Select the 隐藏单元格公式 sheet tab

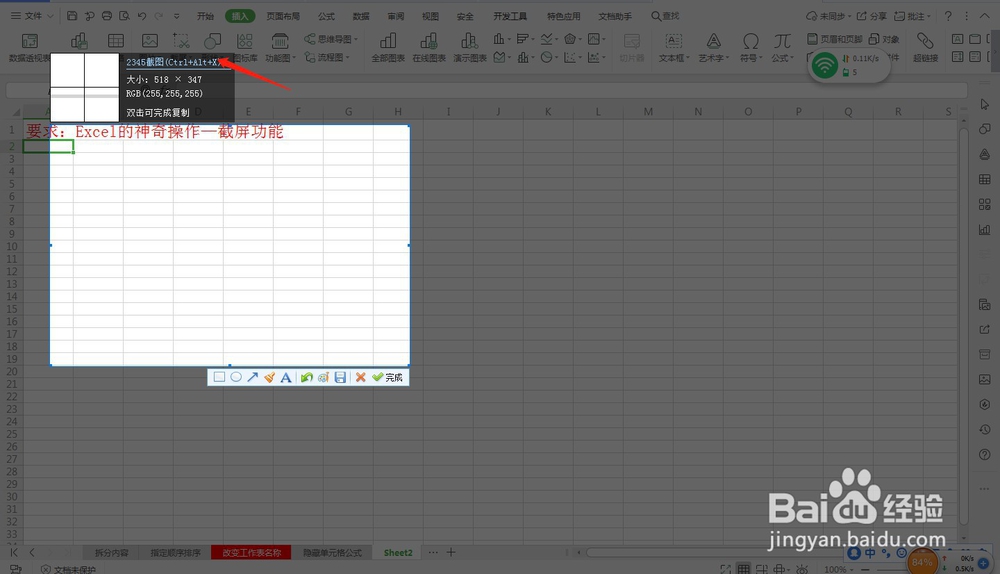pyautogui.click(x=332, y=552)
